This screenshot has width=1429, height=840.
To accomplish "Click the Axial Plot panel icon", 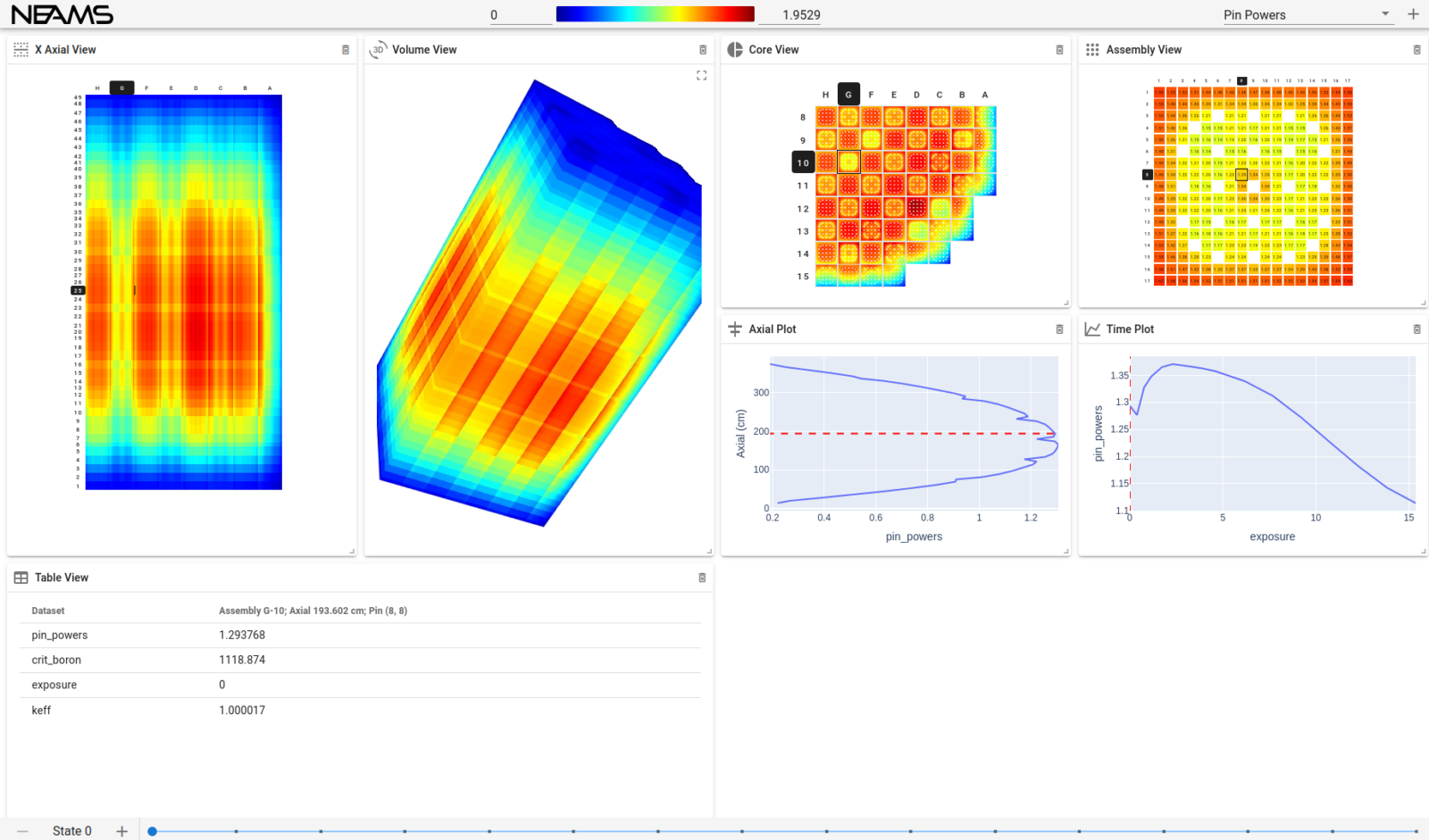I will pos(735,329).
